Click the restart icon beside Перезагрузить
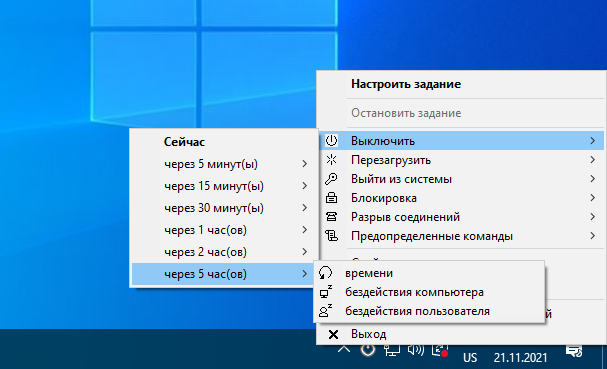The image size is (607, 369). [331, 160]
